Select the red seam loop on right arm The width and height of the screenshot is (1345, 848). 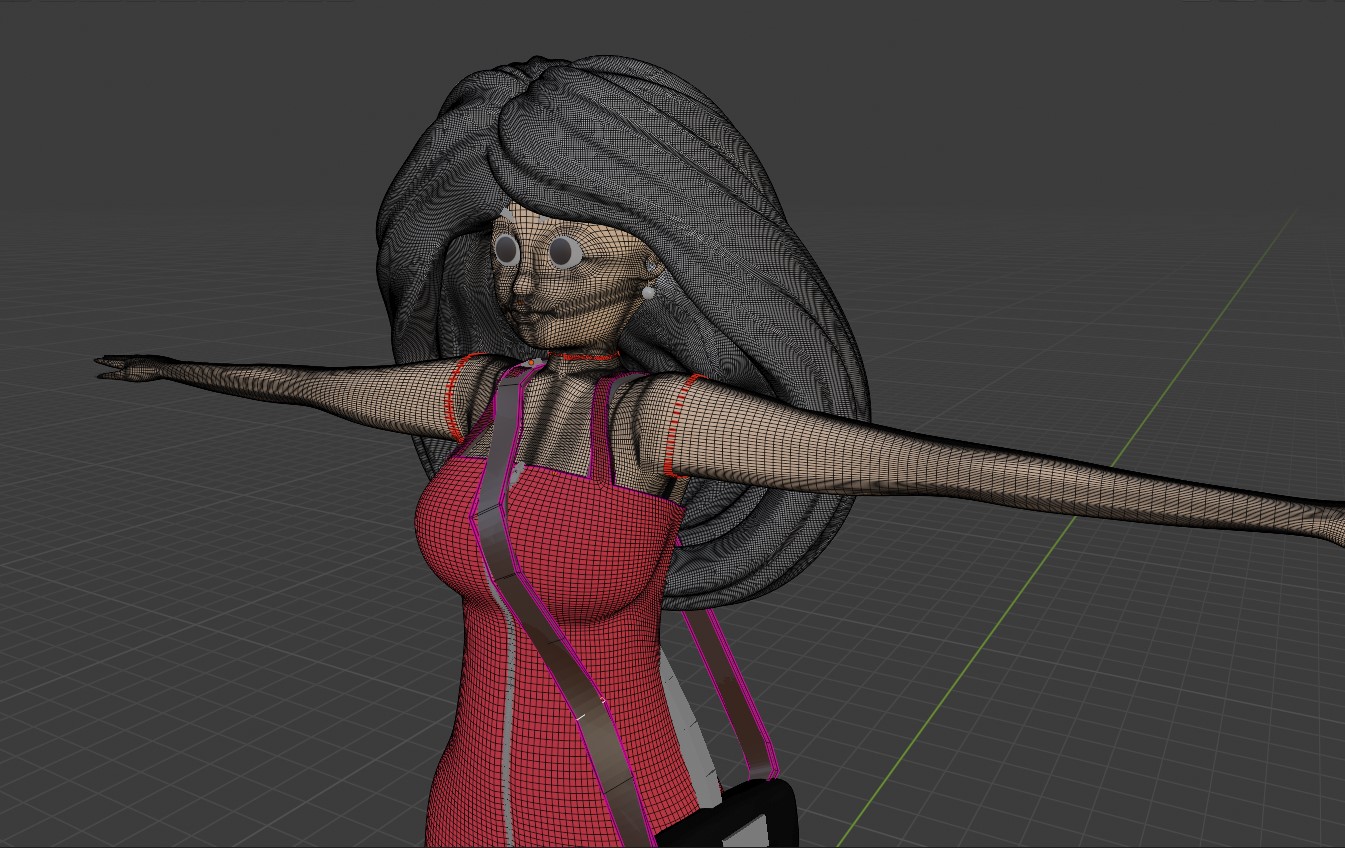click(676, 425)
